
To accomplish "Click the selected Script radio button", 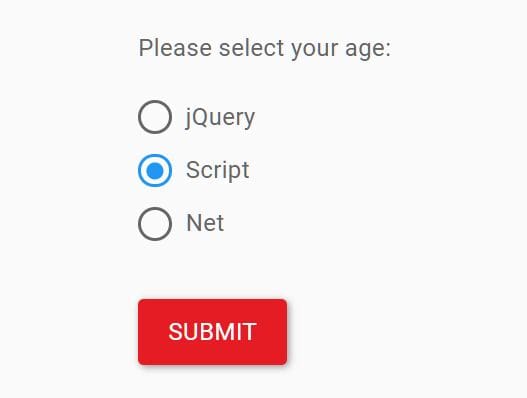I will click(155, 170).
